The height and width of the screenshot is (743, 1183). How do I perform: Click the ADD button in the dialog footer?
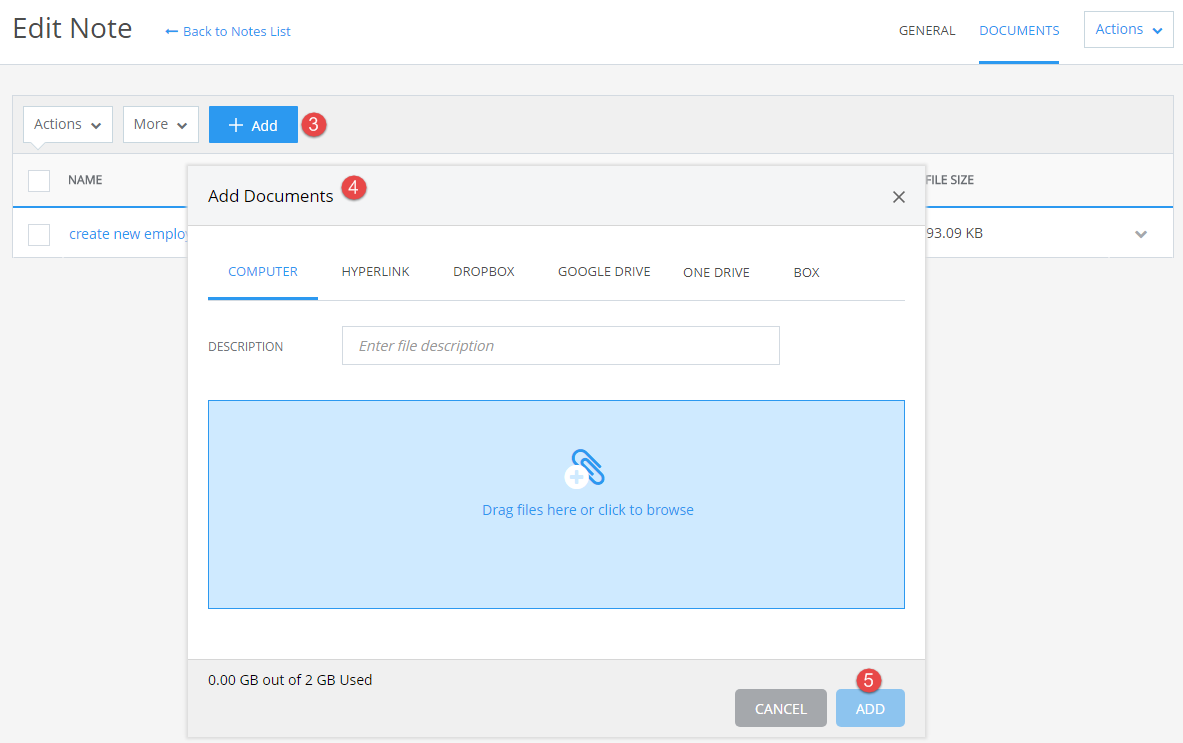[x=870, y=708]
